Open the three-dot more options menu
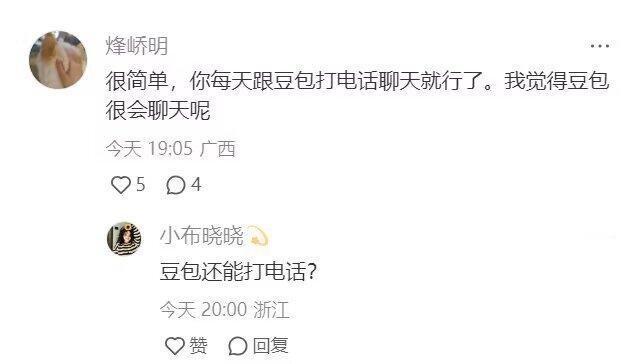Screen dimensions: 643x364 600,46
